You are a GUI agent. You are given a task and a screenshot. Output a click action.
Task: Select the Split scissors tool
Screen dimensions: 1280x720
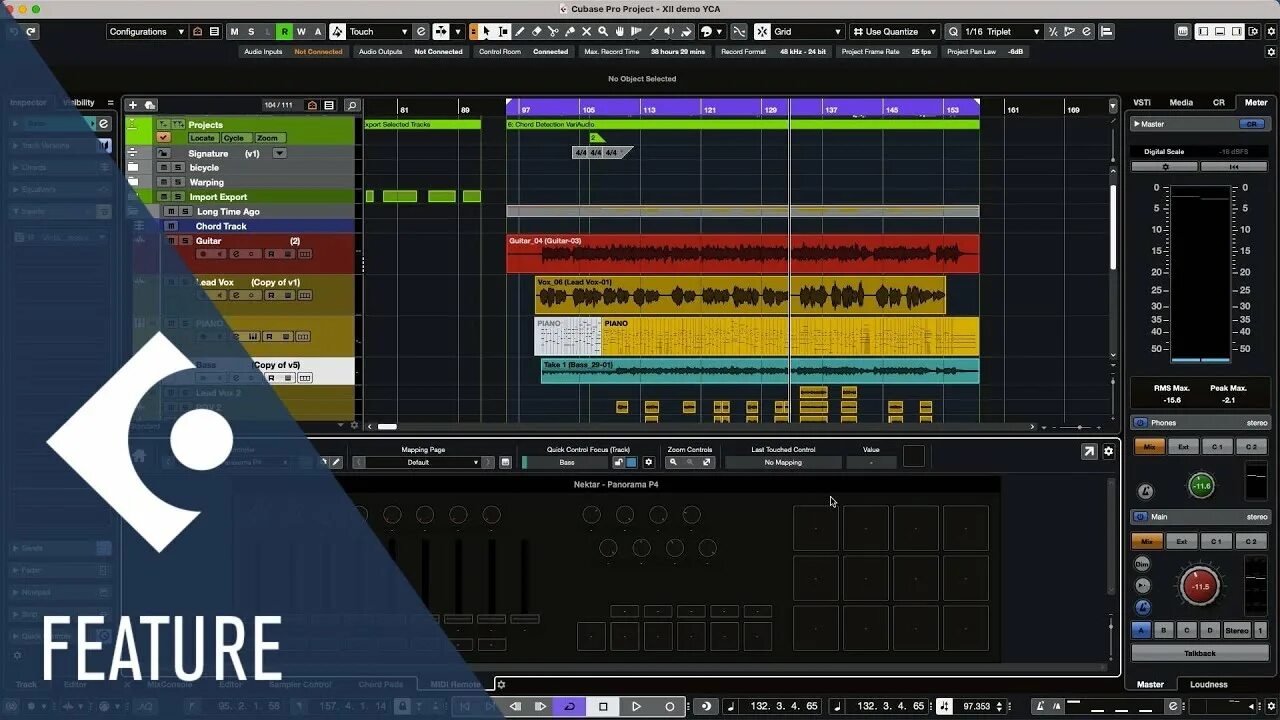[x=554, y=32]
